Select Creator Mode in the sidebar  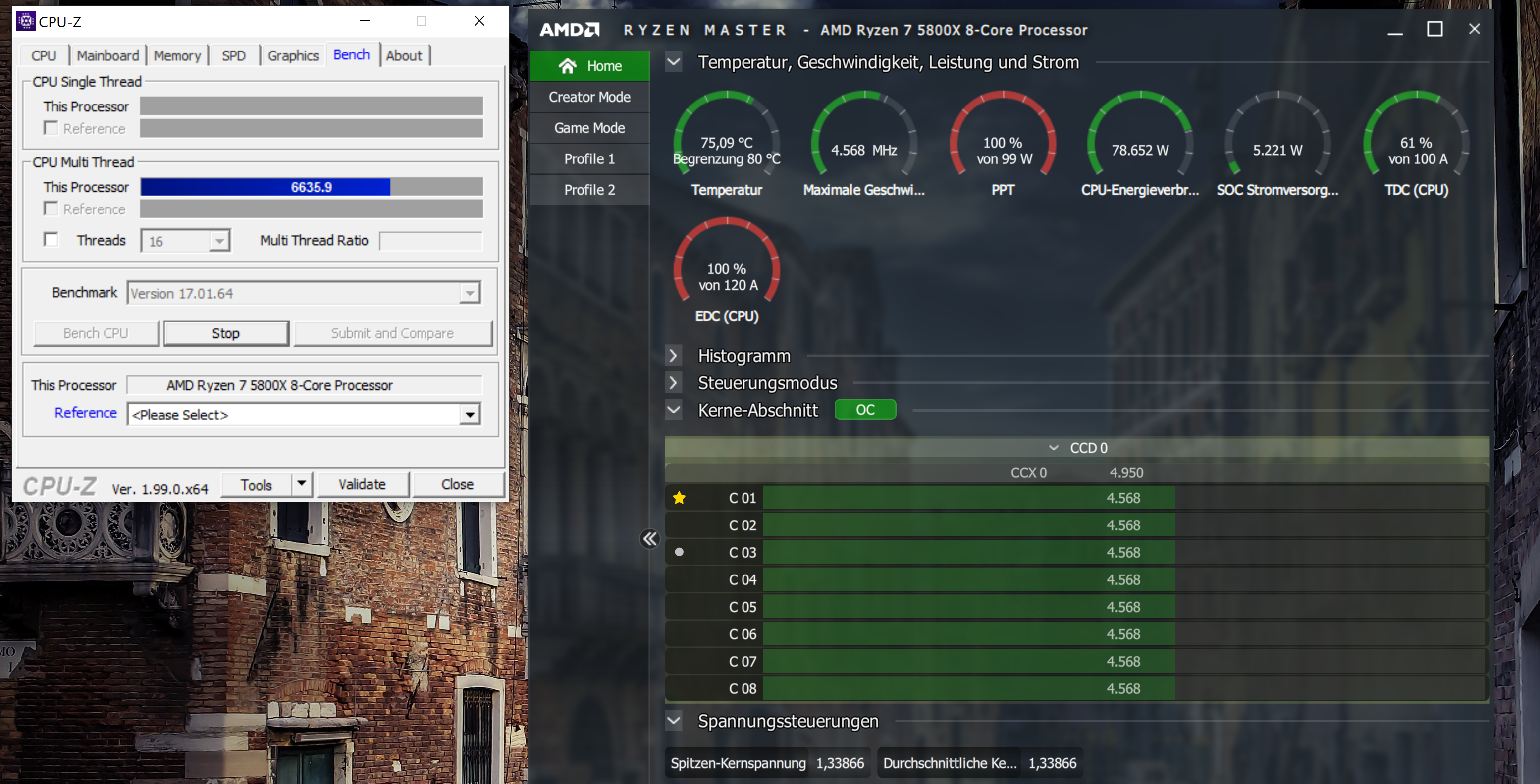[x=589, y=97]
